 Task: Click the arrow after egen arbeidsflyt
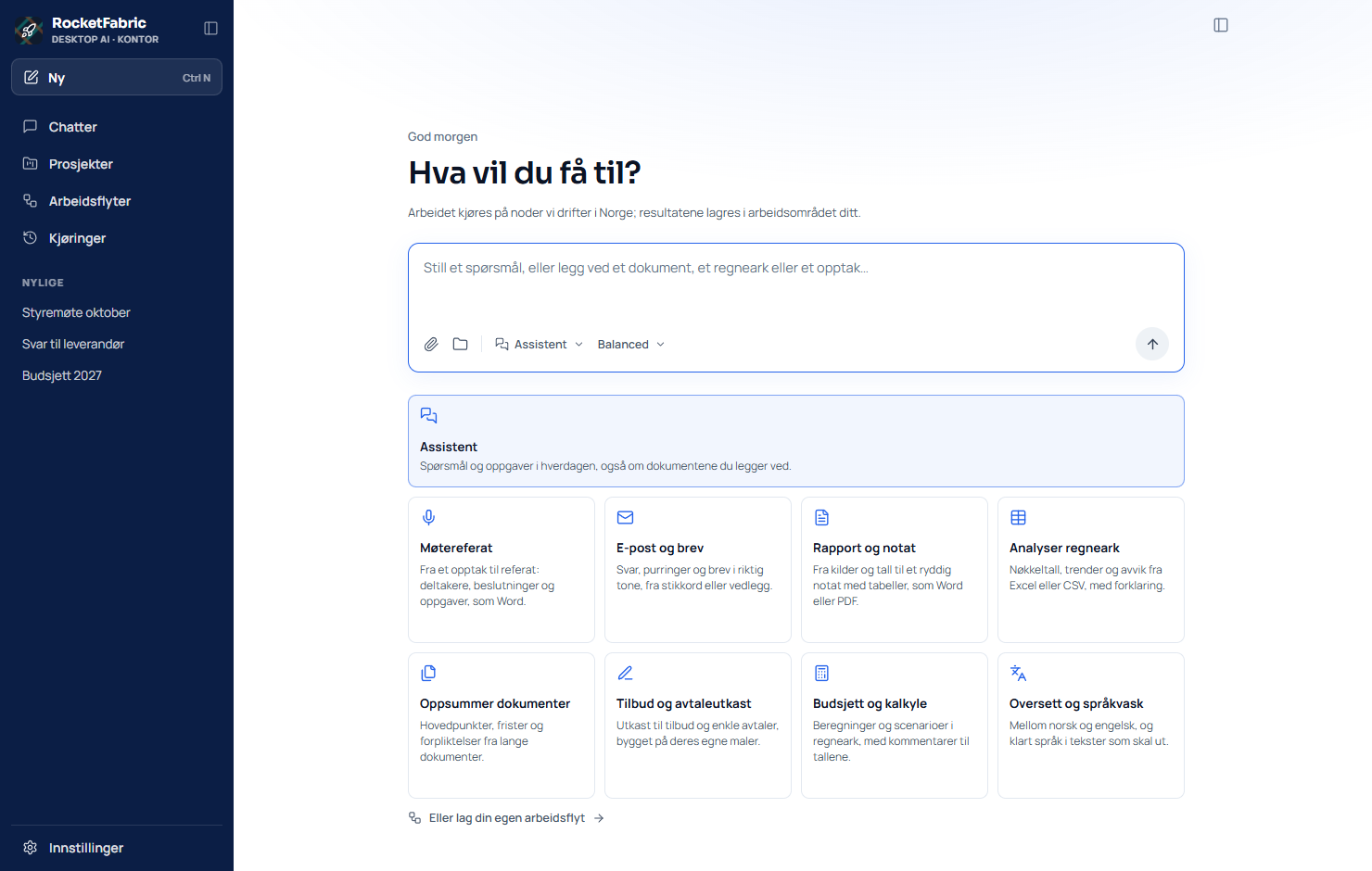tap(599, 818)
